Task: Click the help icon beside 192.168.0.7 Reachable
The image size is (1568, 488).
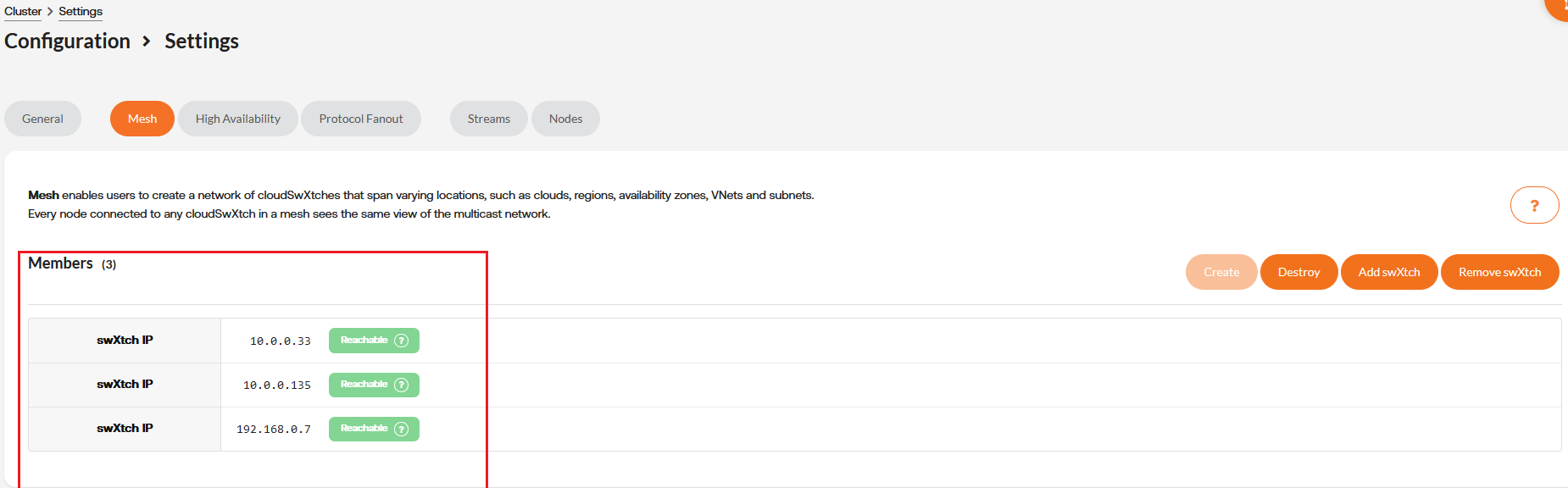Action: pos(402,429)
